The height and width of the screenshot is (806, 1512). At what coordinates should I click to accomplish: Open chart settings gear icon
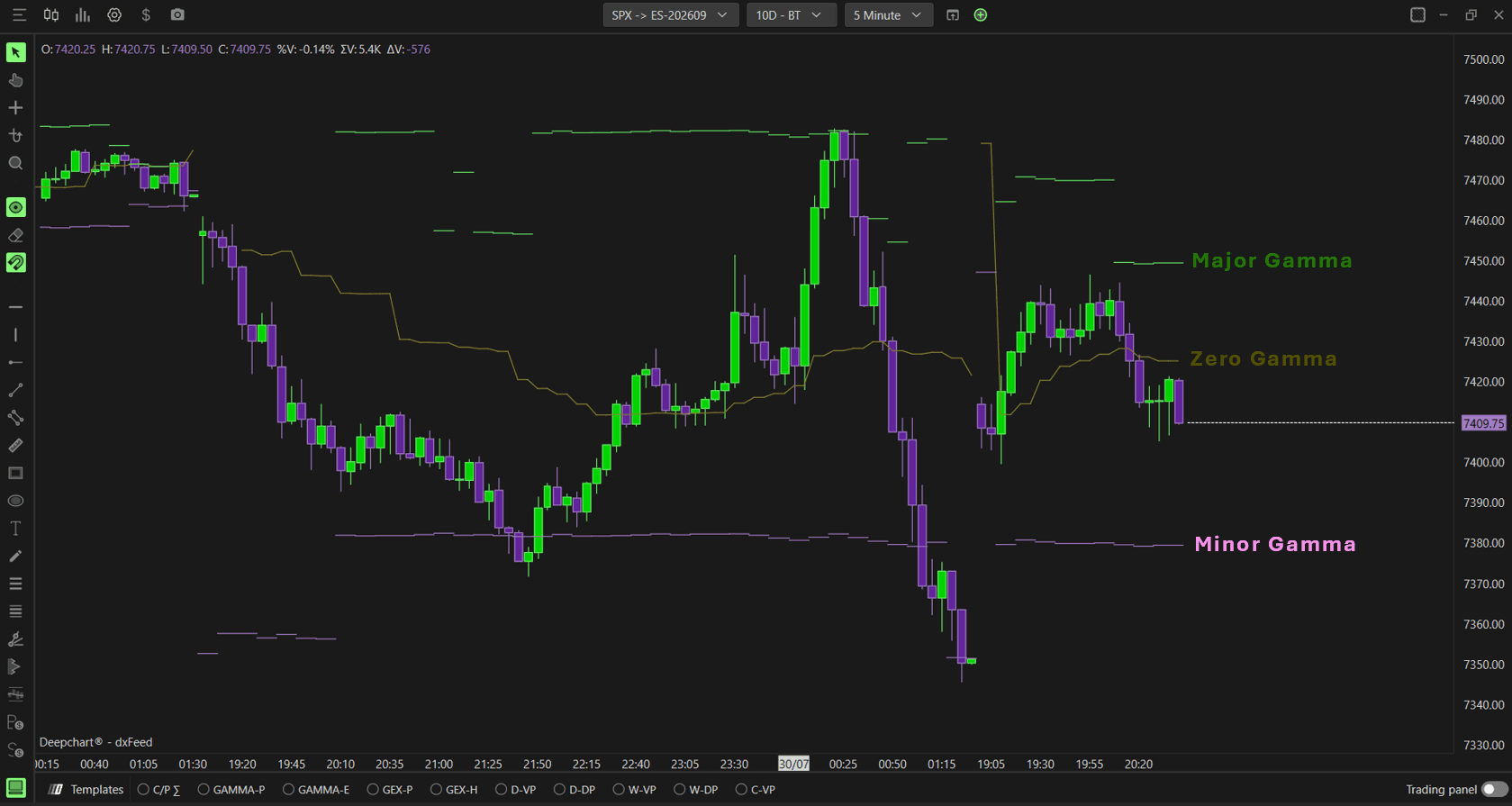pyautogui.click(x=114, y=15)
